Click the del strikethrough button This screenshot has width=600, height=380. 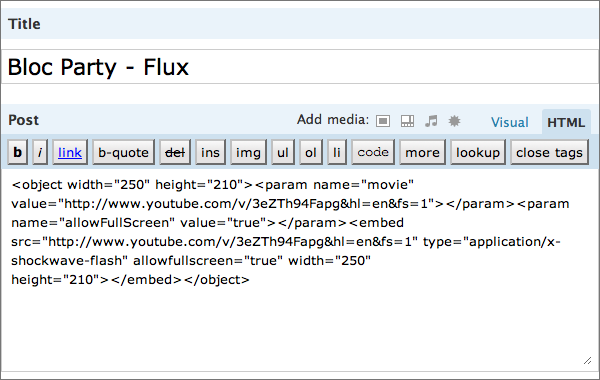coord(175,152)
